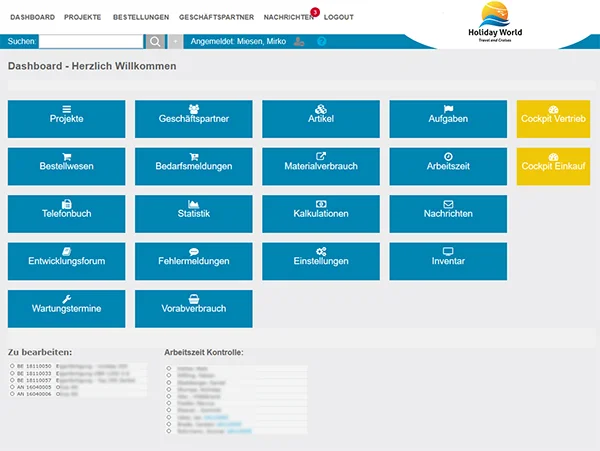Open Projekte in top navigation
600x451 pixels.
pyautogui.click(x=83, y=17)
